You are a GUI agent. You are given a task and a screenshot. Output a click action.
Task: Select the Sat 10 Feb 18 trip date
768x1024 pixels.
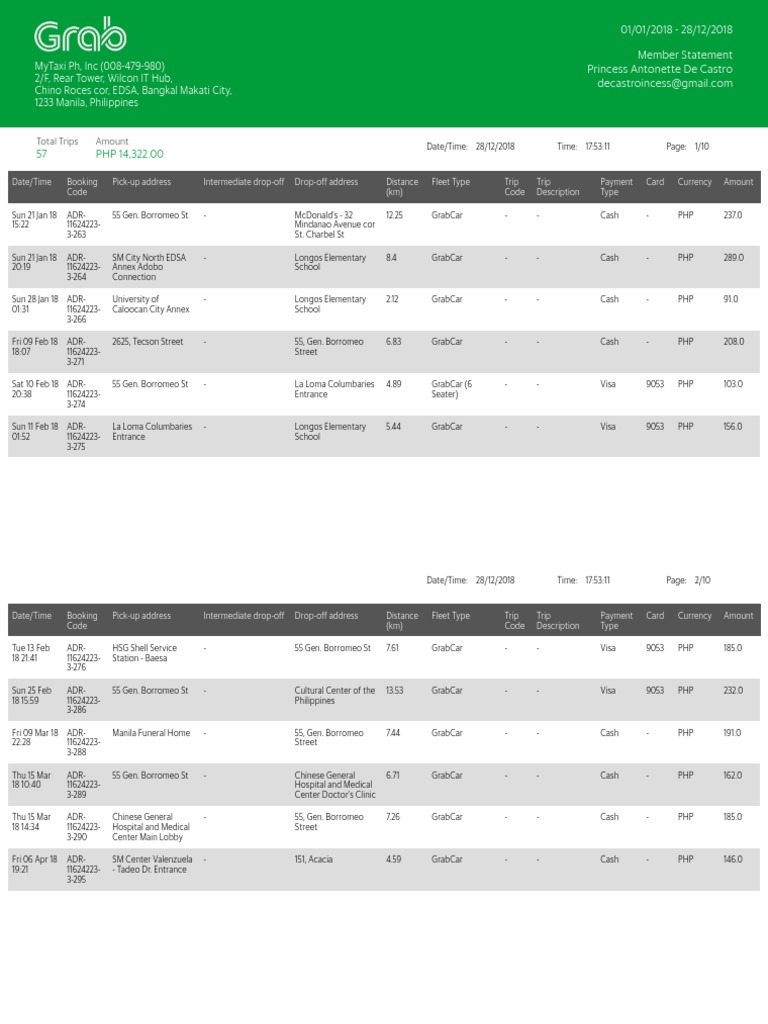35,388
